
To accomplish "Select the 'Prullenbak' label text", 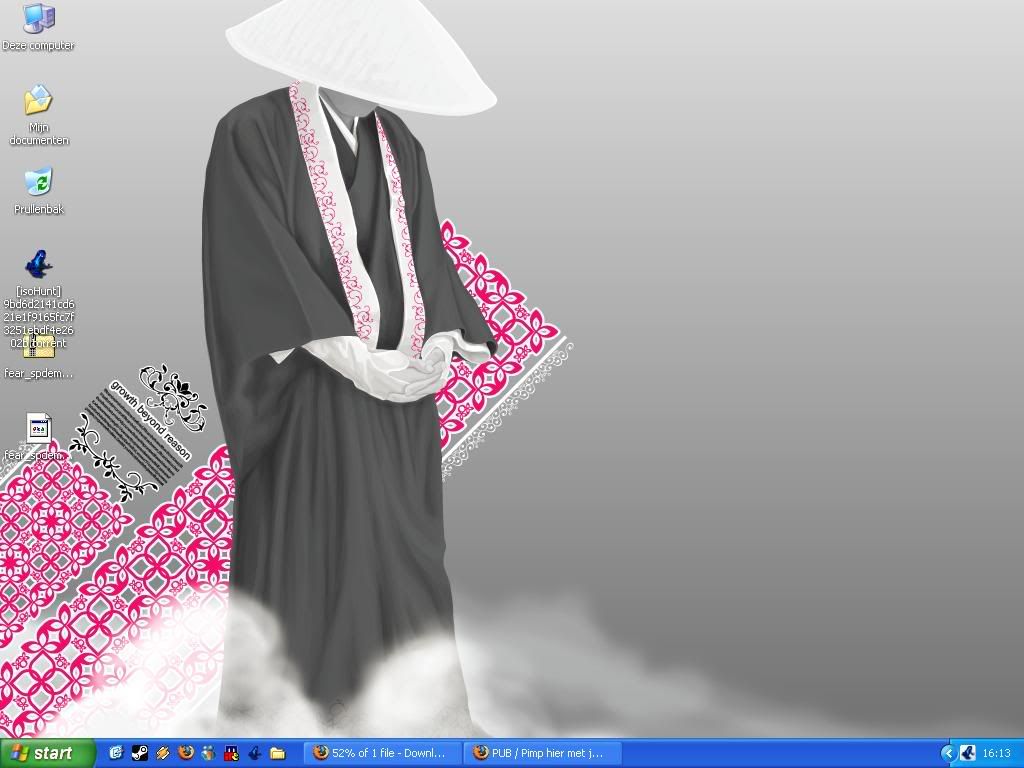I will pyautogui.click(x=39, y=210).
